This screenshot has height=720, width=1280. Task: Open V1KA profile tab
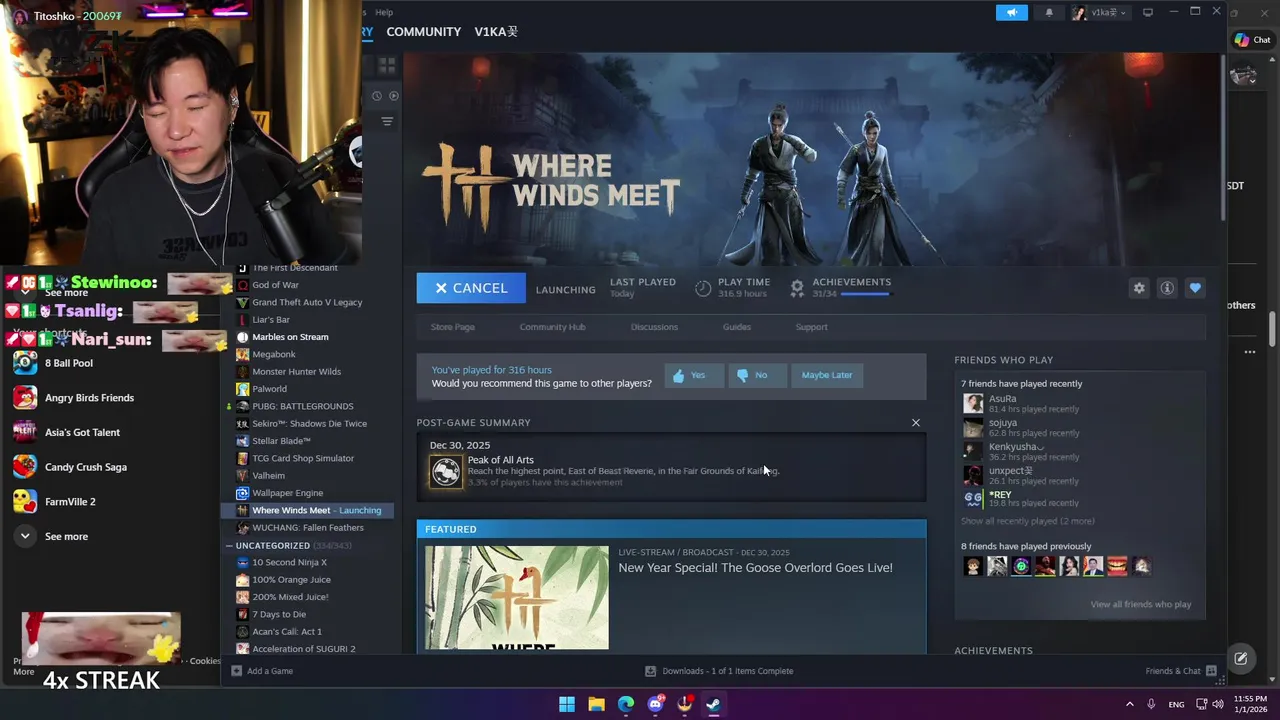[x=496, y=32]
